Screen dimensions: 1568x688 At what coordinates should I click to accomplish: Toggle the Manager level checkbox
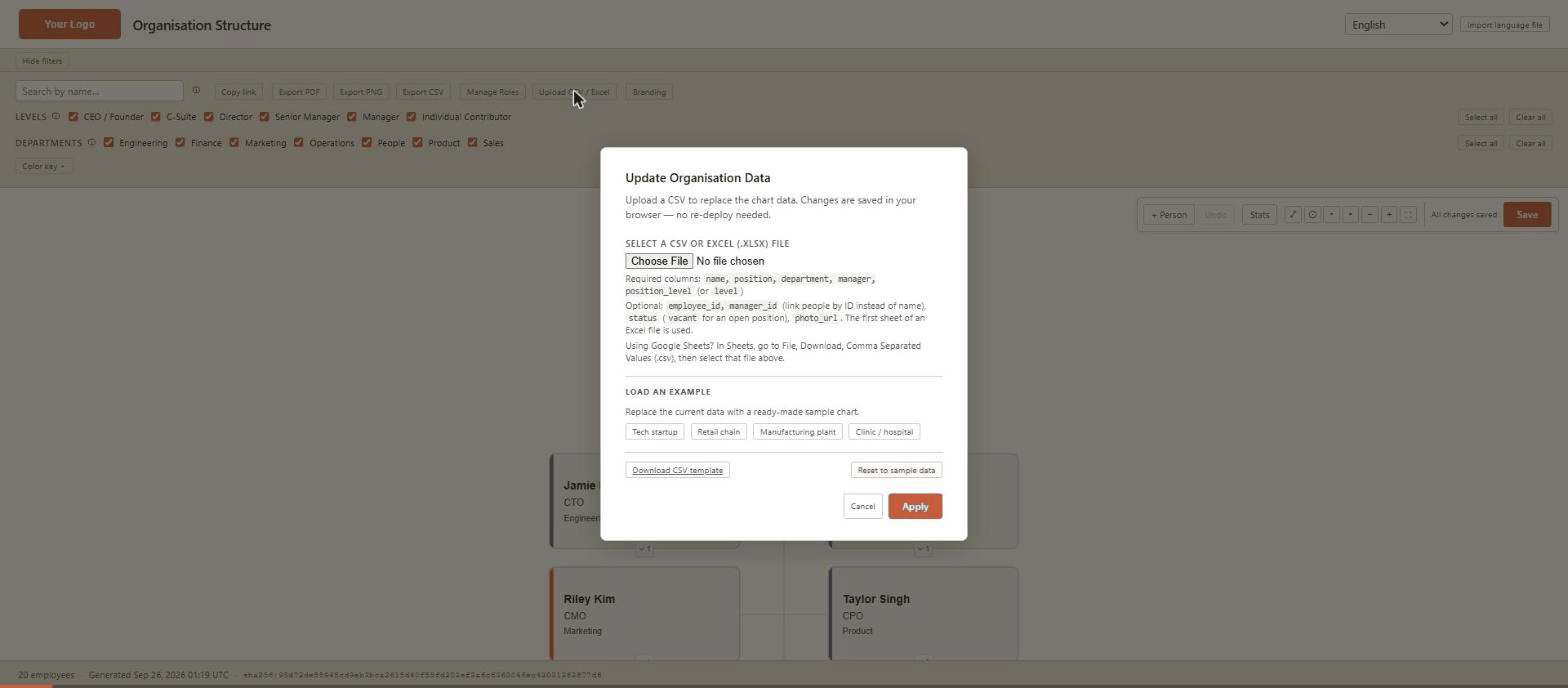[352, 117]
